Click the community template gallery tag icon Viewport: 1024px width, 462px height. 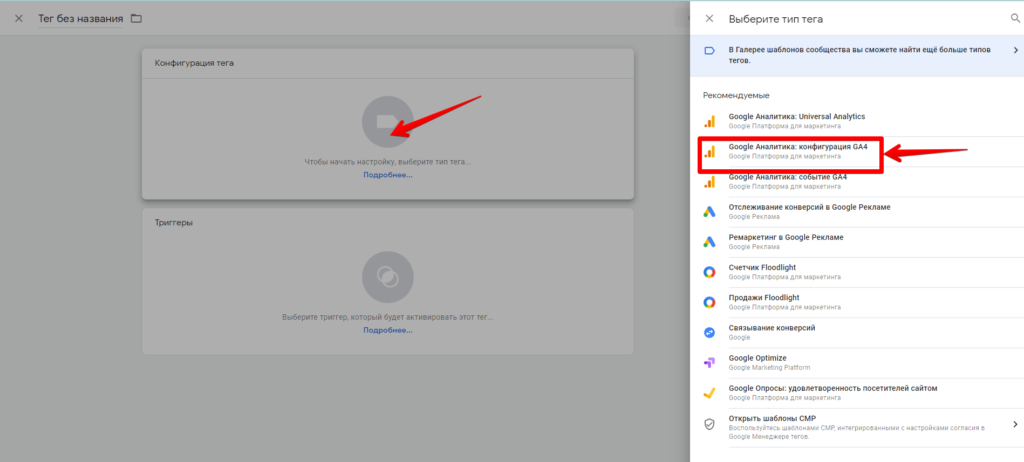[x=709, y=51]
